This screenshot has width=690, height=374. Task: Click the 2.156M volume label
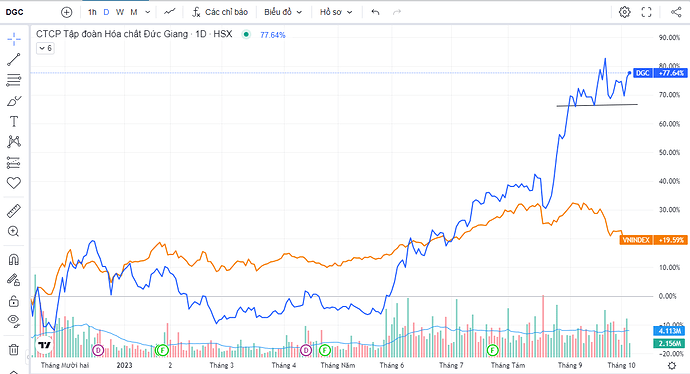coord(669,343)
